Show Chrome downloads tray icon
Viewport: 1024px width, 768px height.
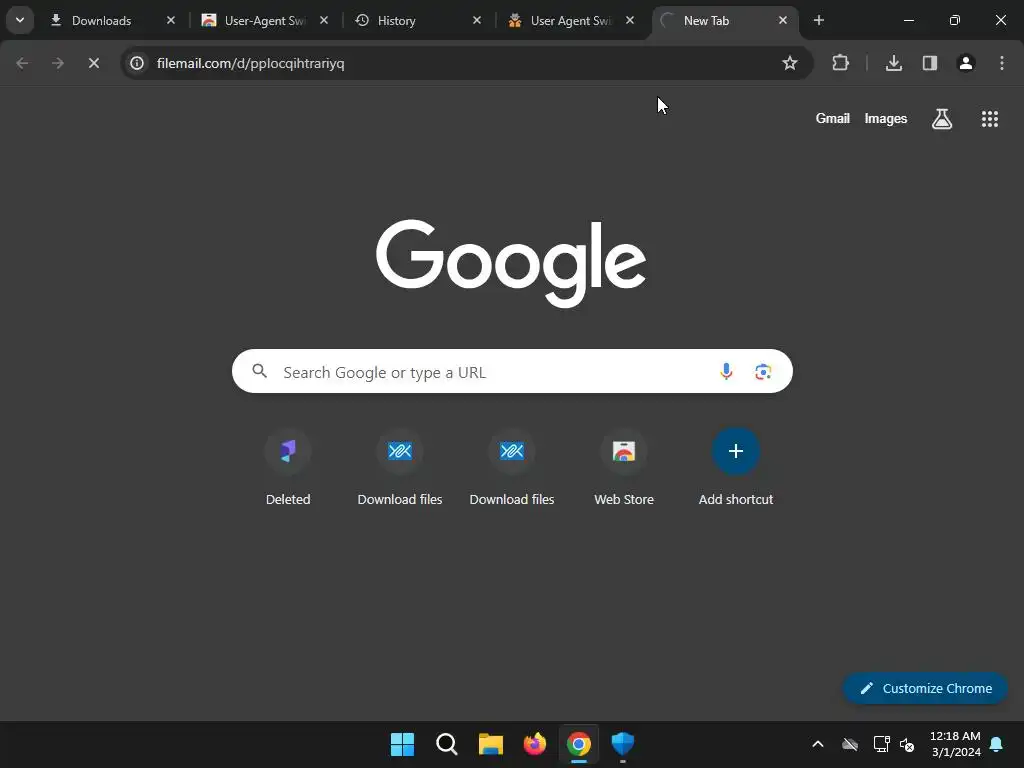(893, 63)
